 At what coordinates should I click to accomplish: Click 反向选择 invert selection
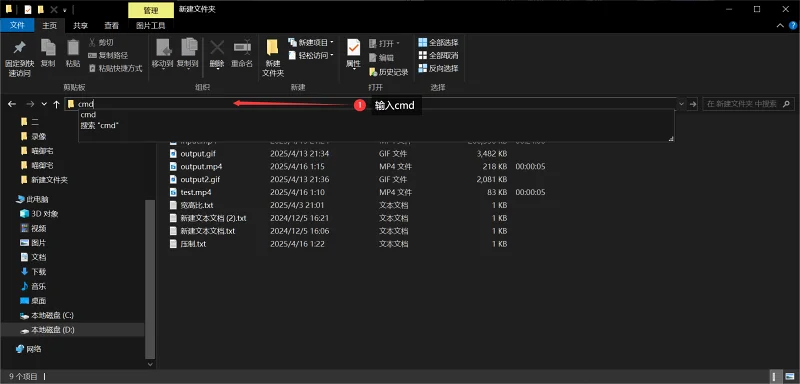coord(438,68)
